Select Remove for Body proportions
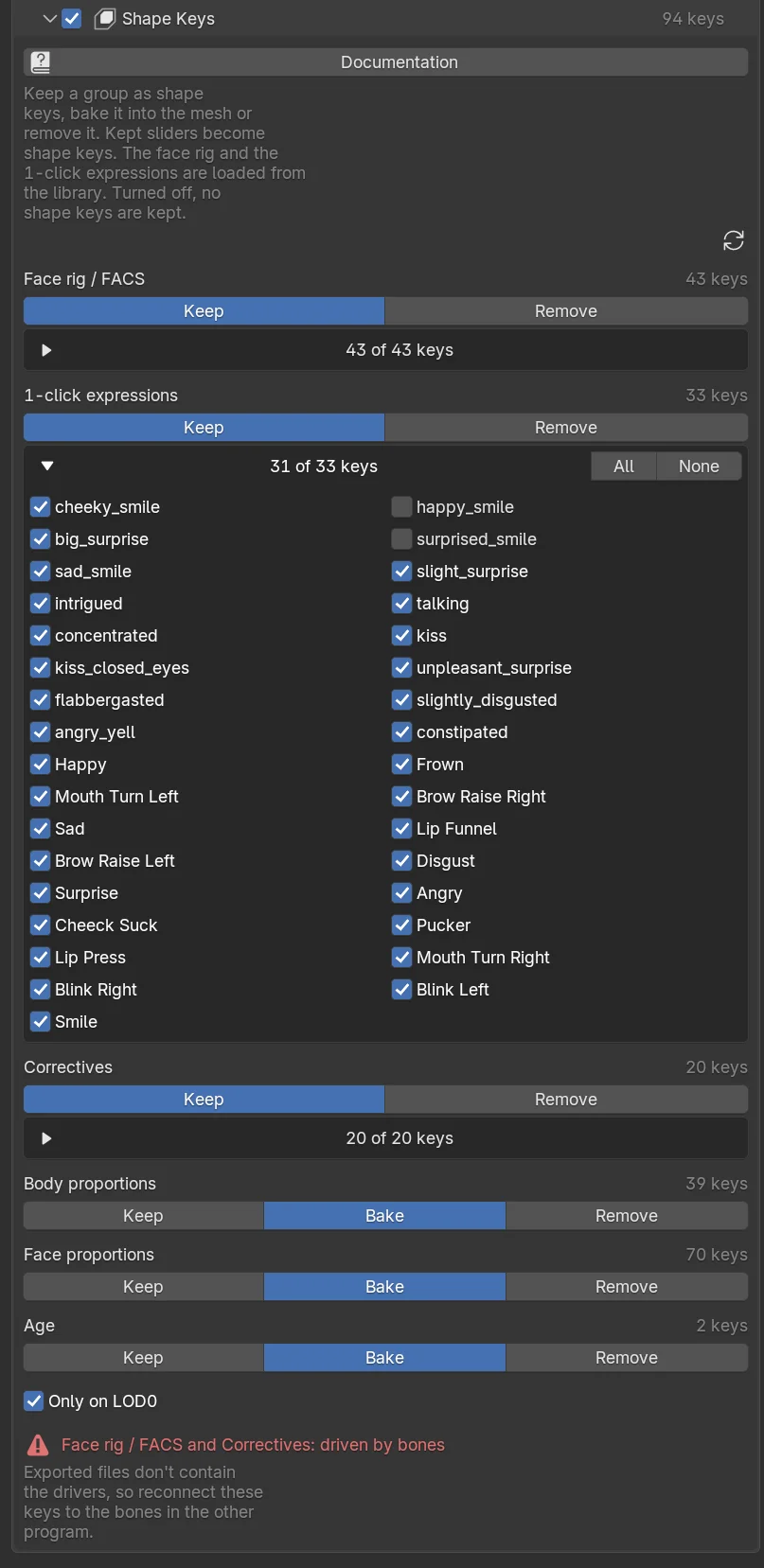 coord(627,1216)
